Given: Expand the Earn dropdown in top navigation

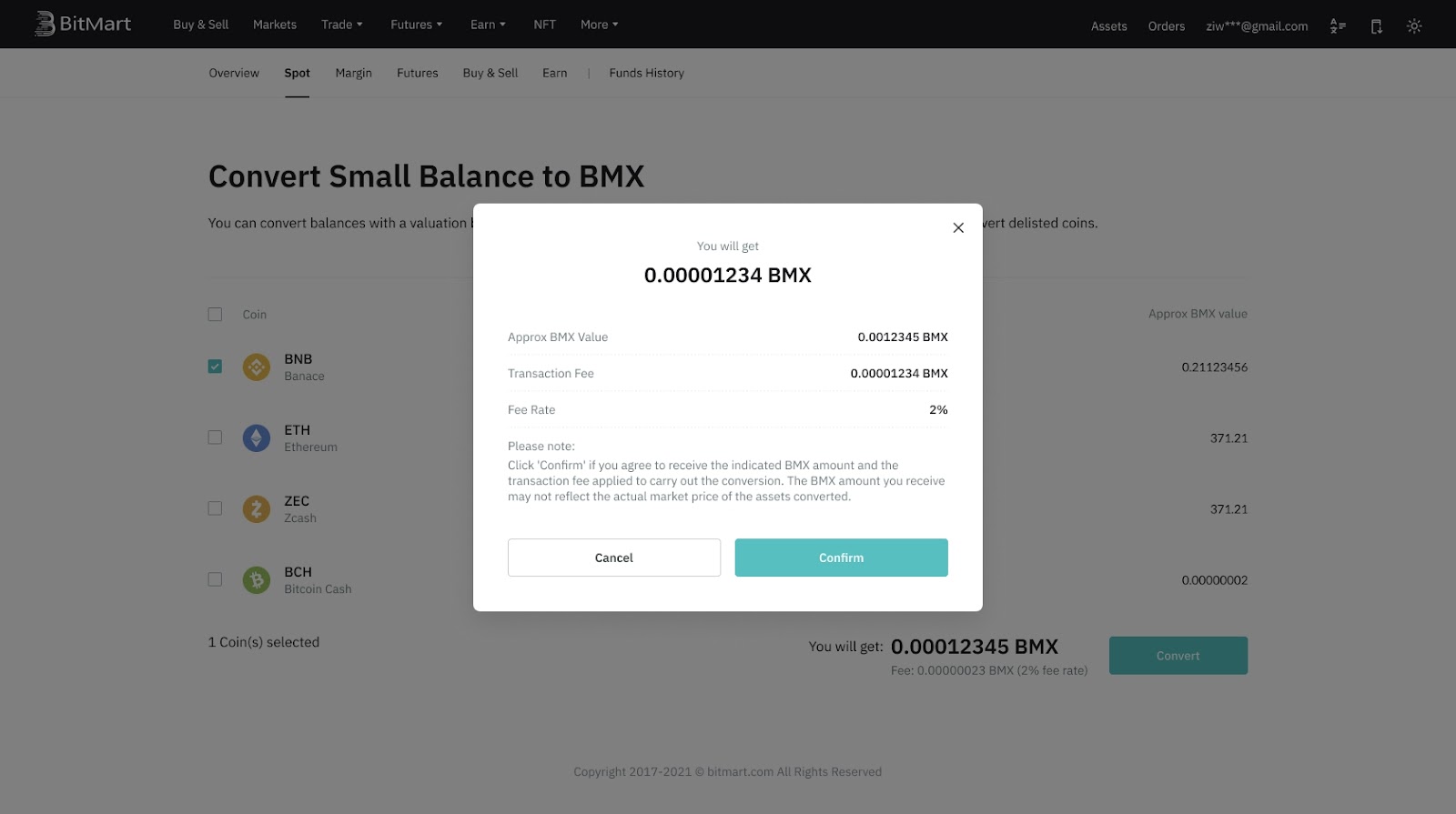Looking at the screenshot, I should click(488, 25).
